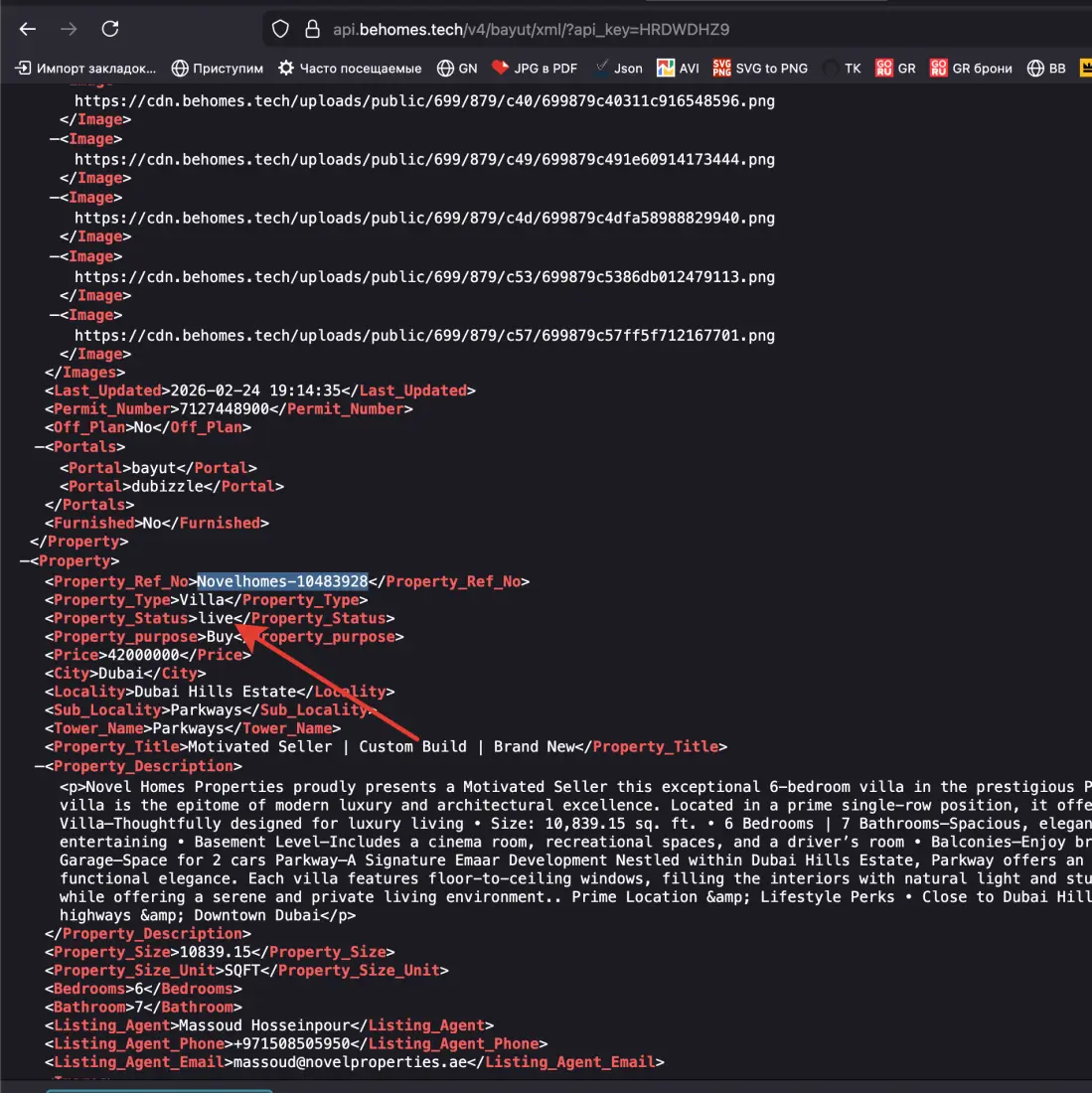Open the SVG to PNG bookmark
The width and height of the screenshot is (1092, 1093).
point(760,69)
